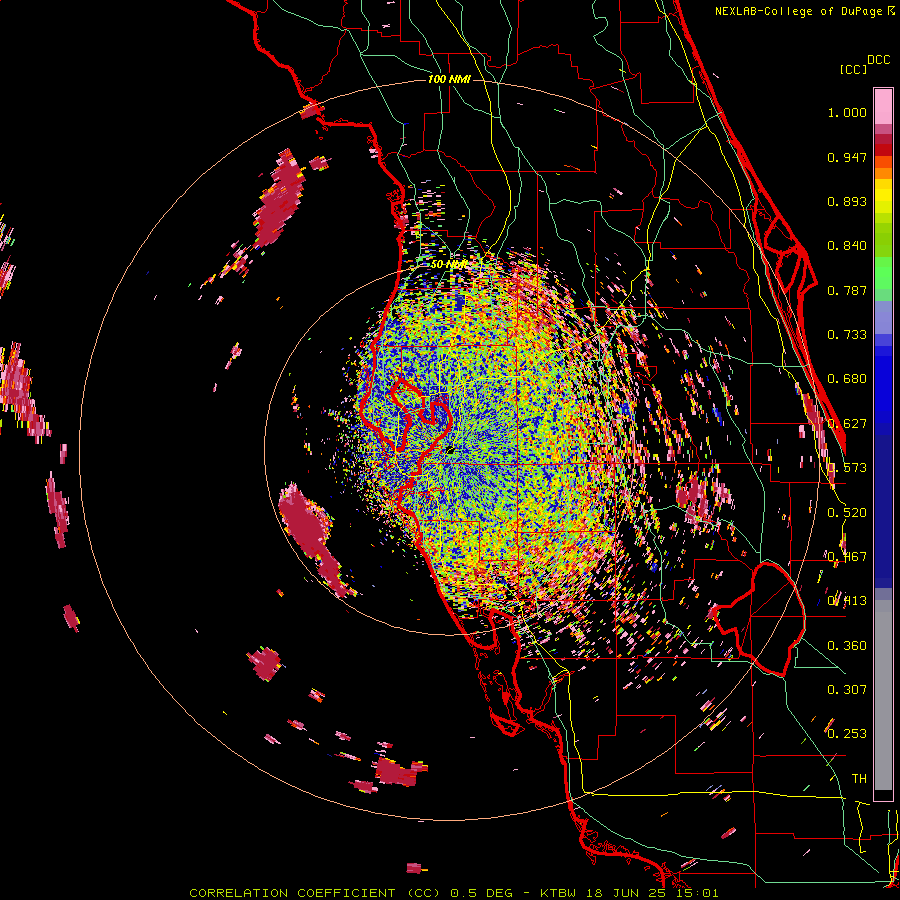Select the 0.787 legend value
The image size is (900, 900).
point(847,290)
